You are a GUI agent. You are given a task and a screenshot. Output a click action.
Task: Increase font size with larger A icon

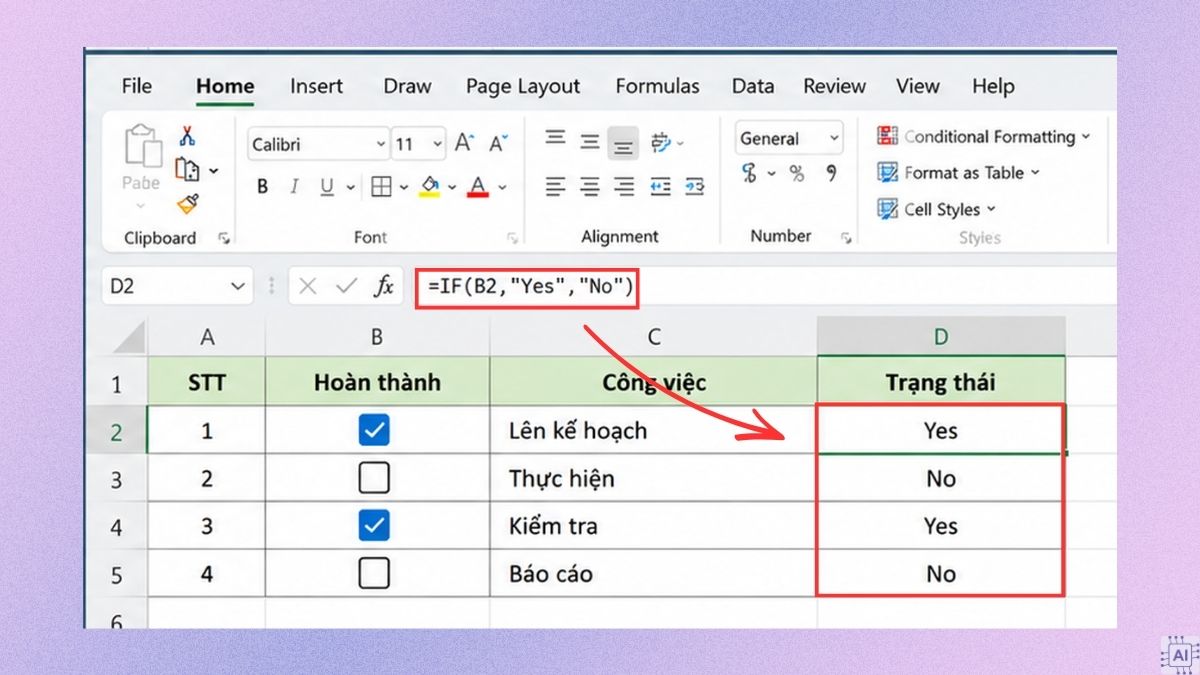(464, 143)
